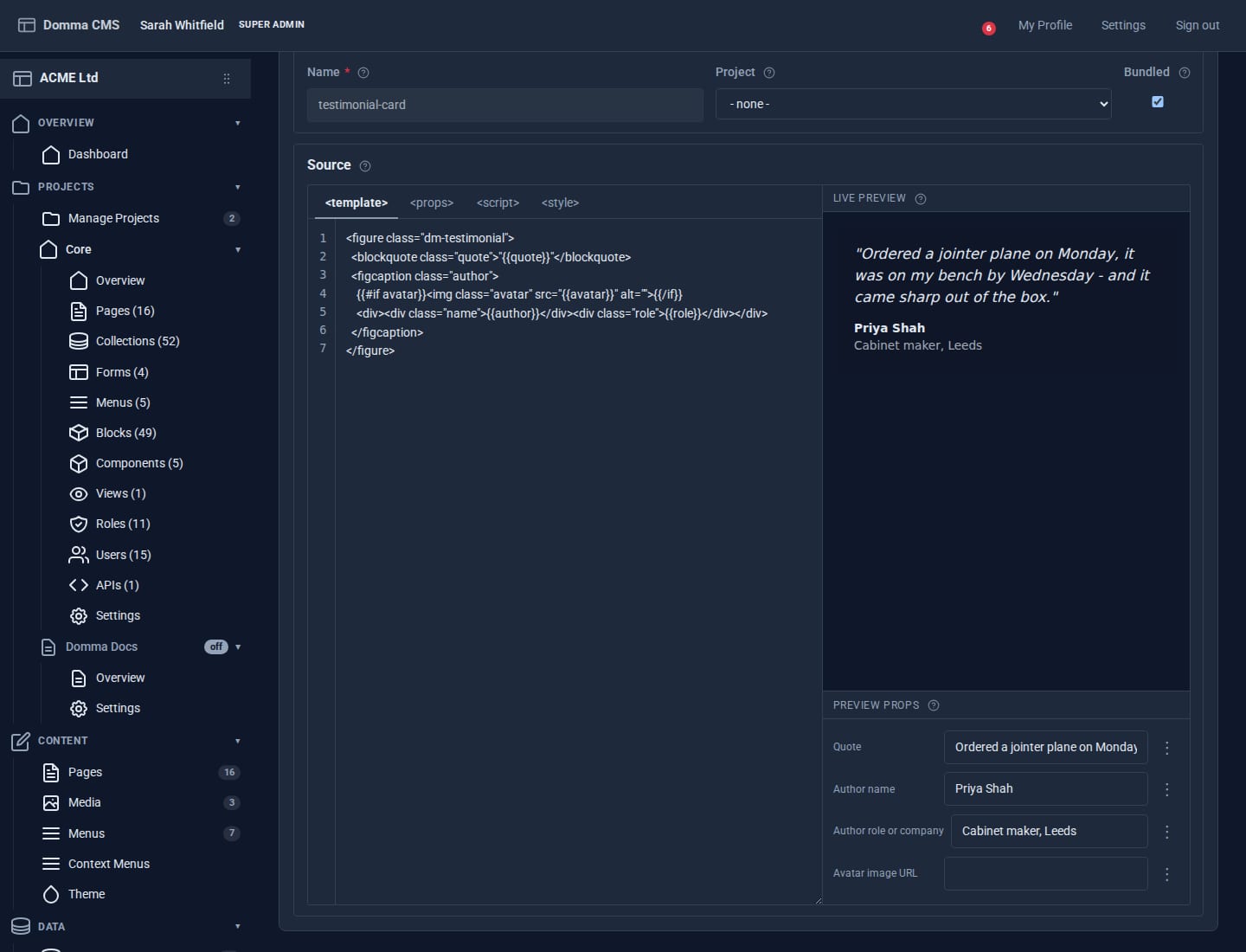Open help icon next to Project

[769, 74]
